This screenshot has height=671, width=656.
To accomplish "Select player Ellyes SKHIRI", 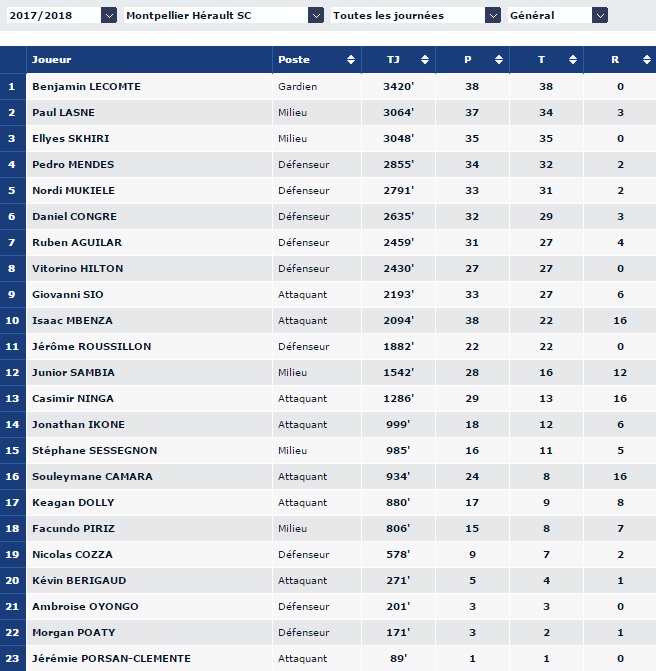I will [x=71, y=139].
